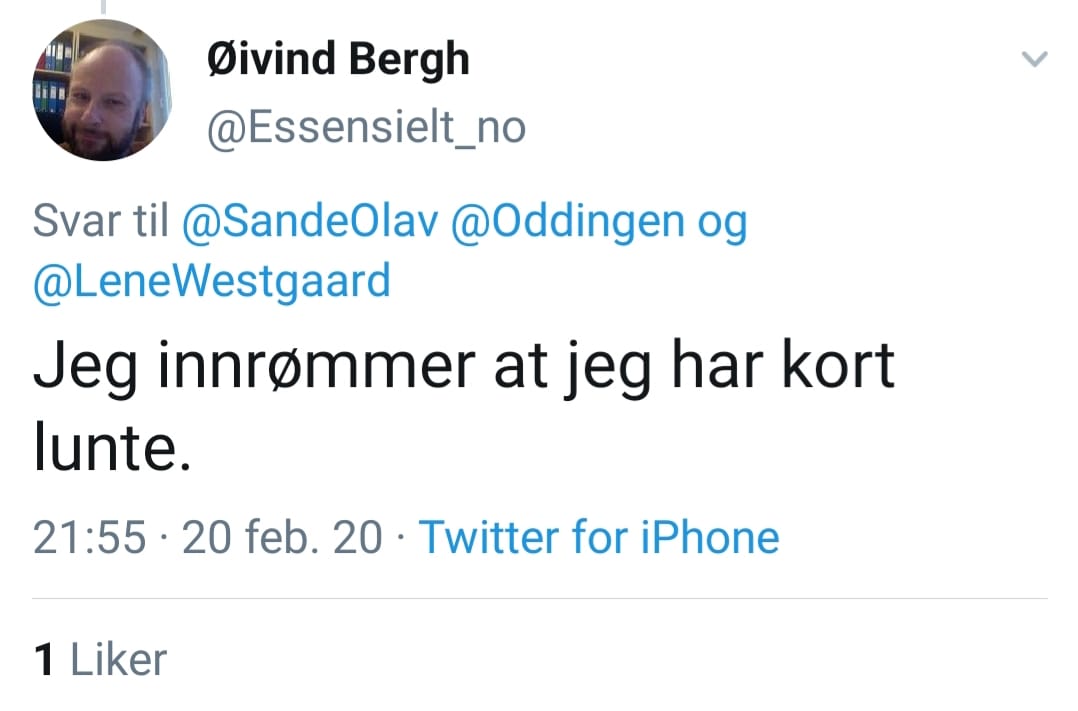Open the @Essensielt_no handle
1078x711 pixels.
(x=366, y=128)
